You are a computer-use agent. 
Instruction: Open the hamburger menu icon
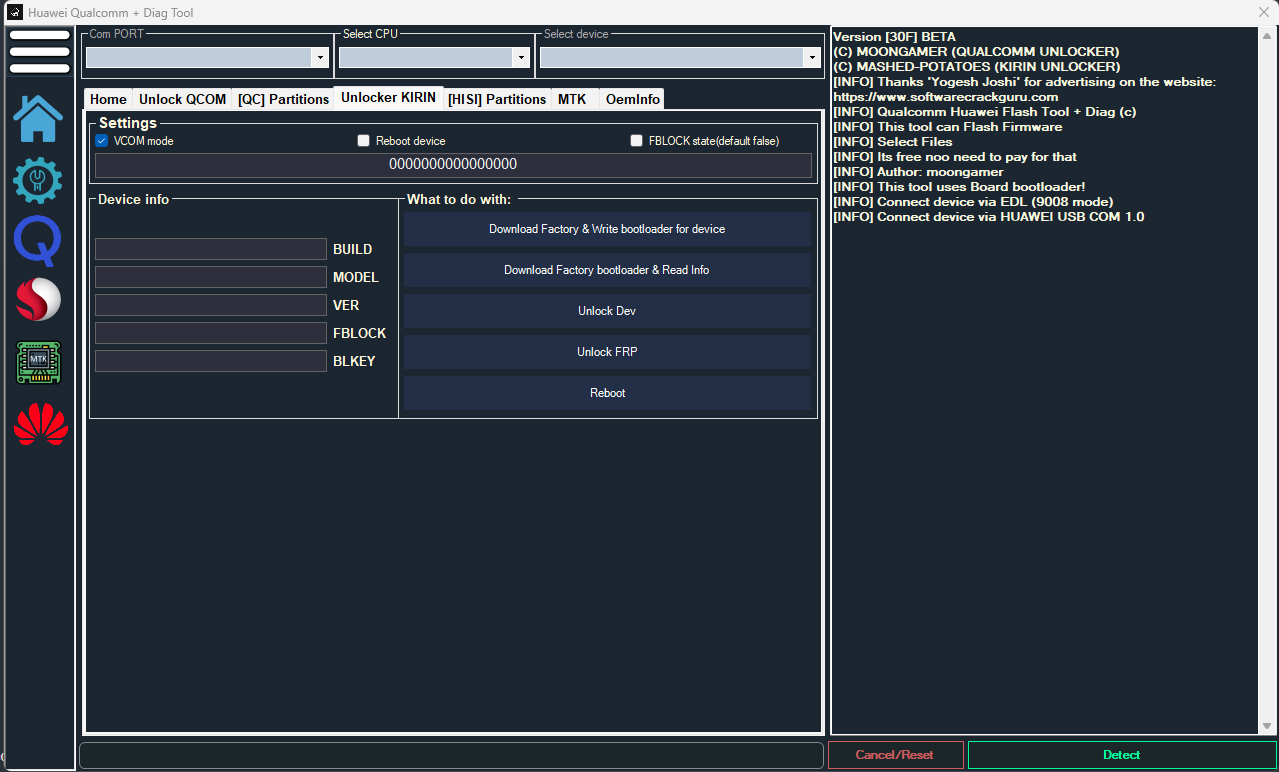[39, 52]
